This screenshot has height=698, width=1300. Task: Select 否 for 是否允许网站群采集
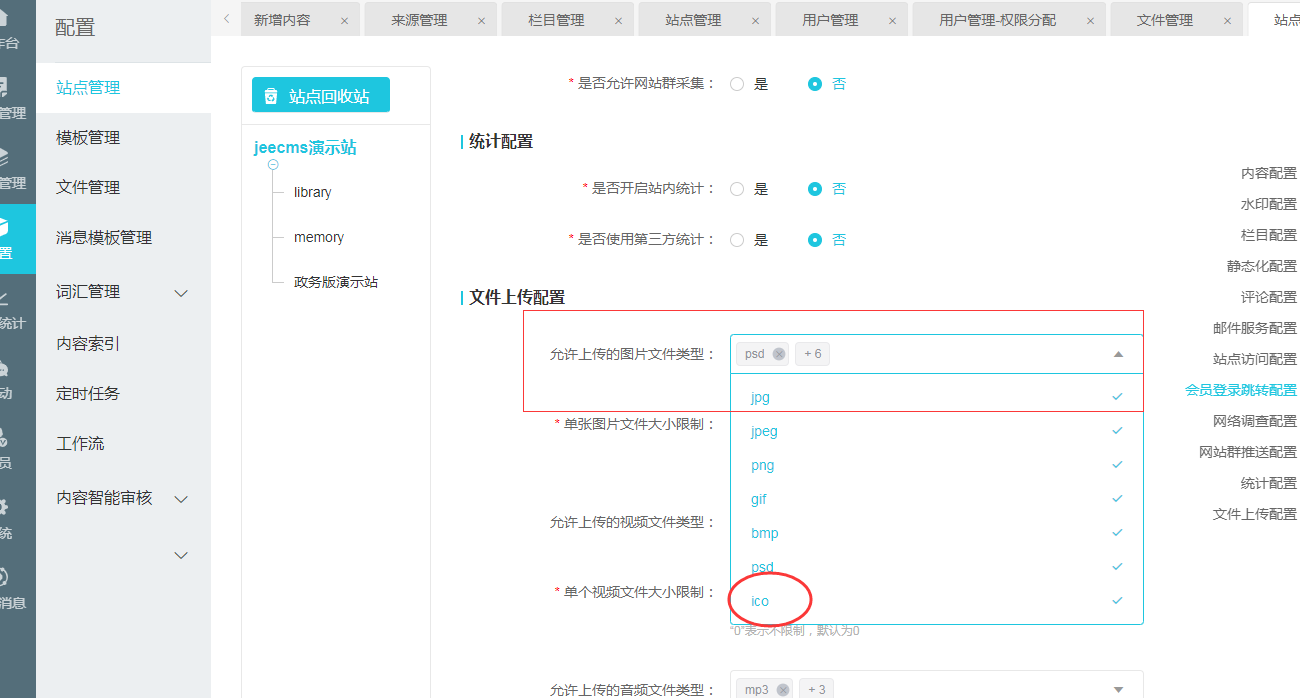pos(815,84)
